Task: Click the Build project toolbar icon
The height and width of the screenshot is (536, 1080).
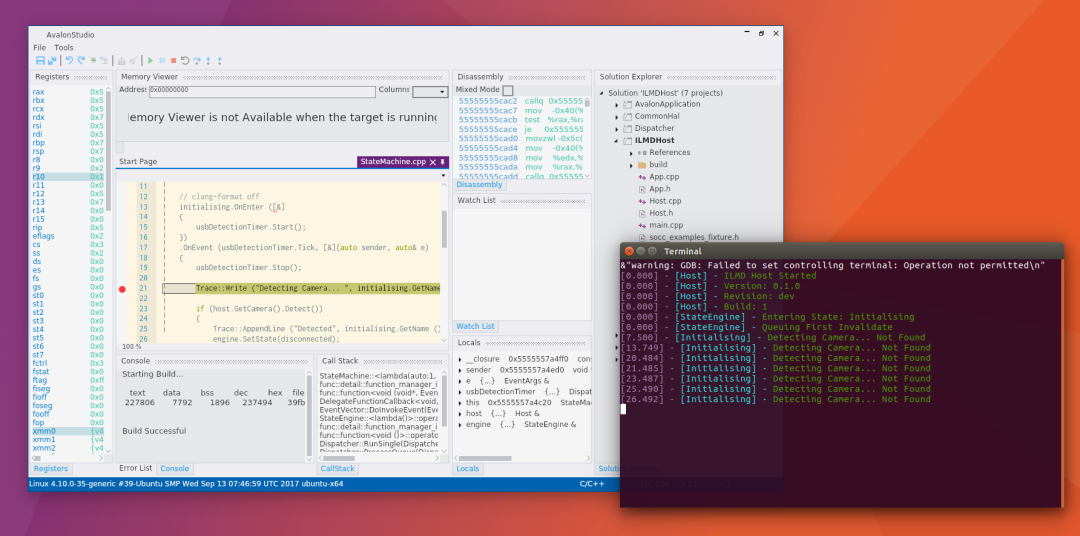Action: 122,61
